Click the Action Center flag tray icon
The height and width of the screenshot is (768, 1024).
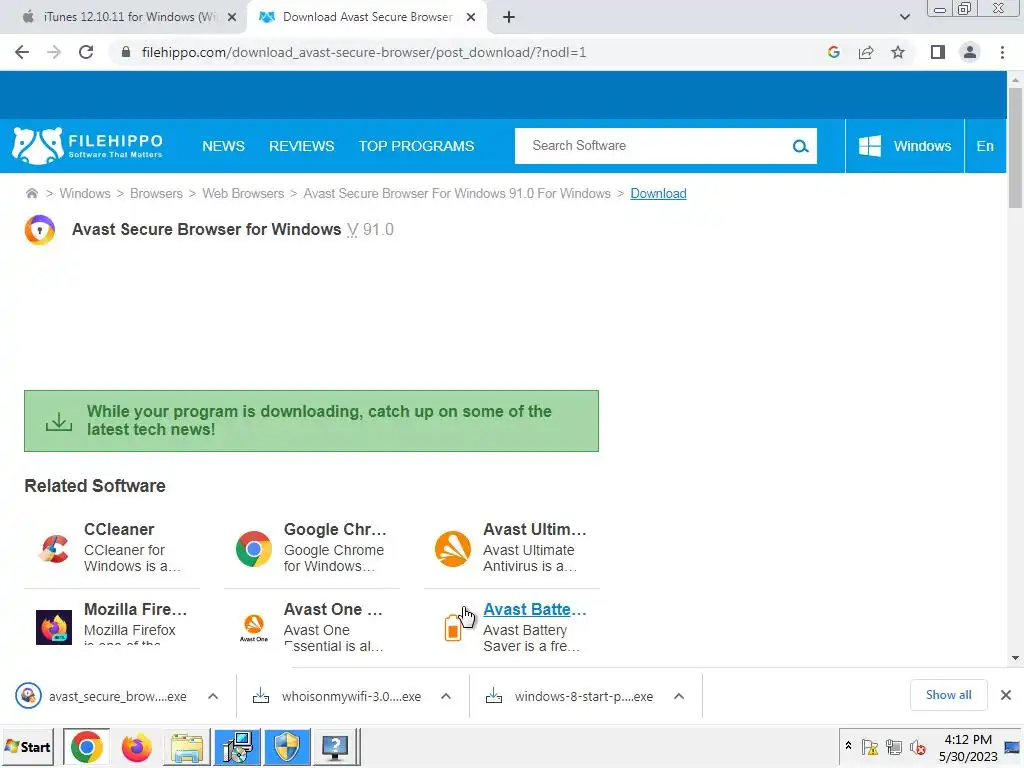point(869,746)
